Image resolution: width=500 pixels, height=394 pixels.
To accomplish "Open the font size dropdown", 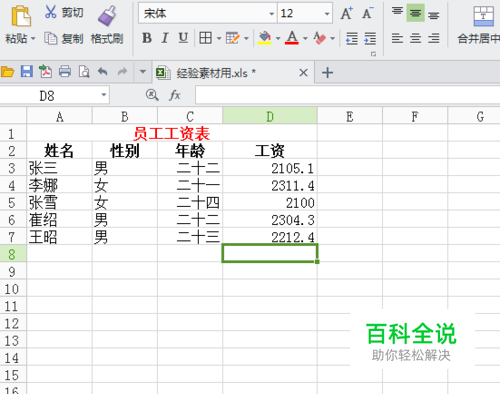I will [327, 14].
